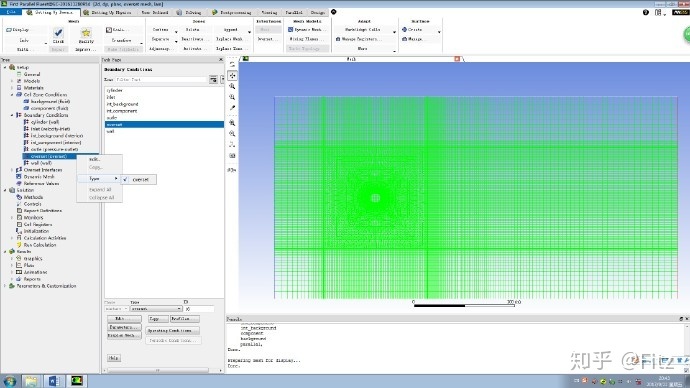Click the zone filter toggle button
Viewport: 690px width, 388px height.
click(213, 80)
